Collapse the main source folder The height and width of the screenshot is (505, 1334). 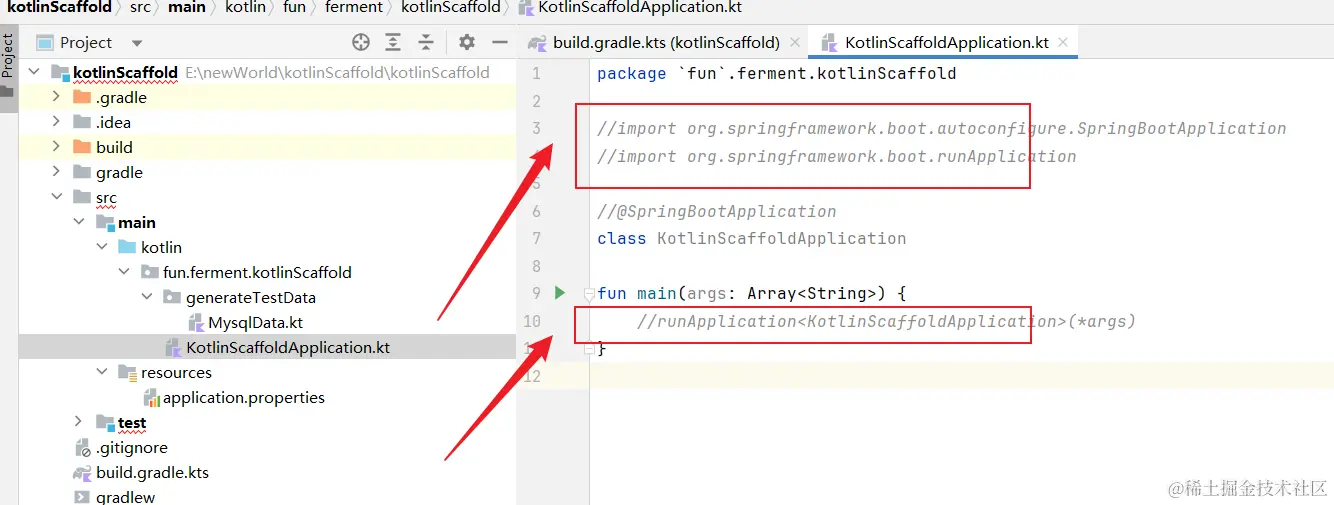point(79,222)
